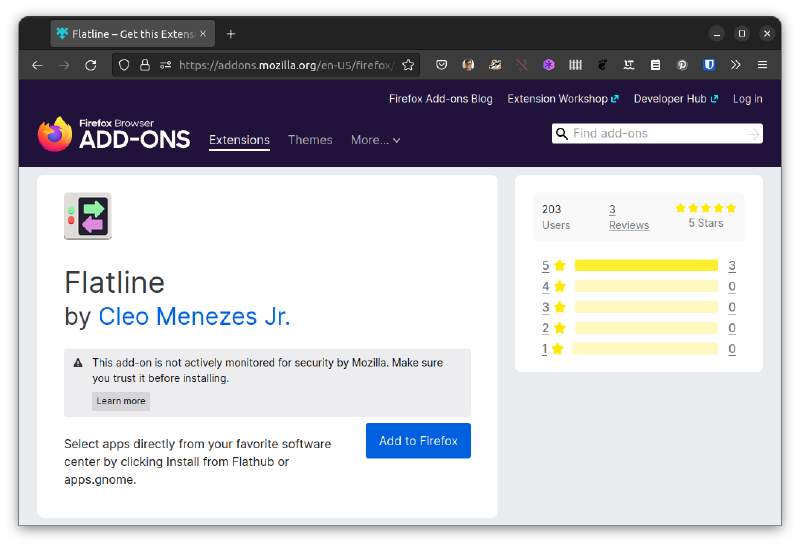Screen dimensions: 800x547
Task: Open the GNOME footprint extension icon
Action: click(x=602, y=65)
